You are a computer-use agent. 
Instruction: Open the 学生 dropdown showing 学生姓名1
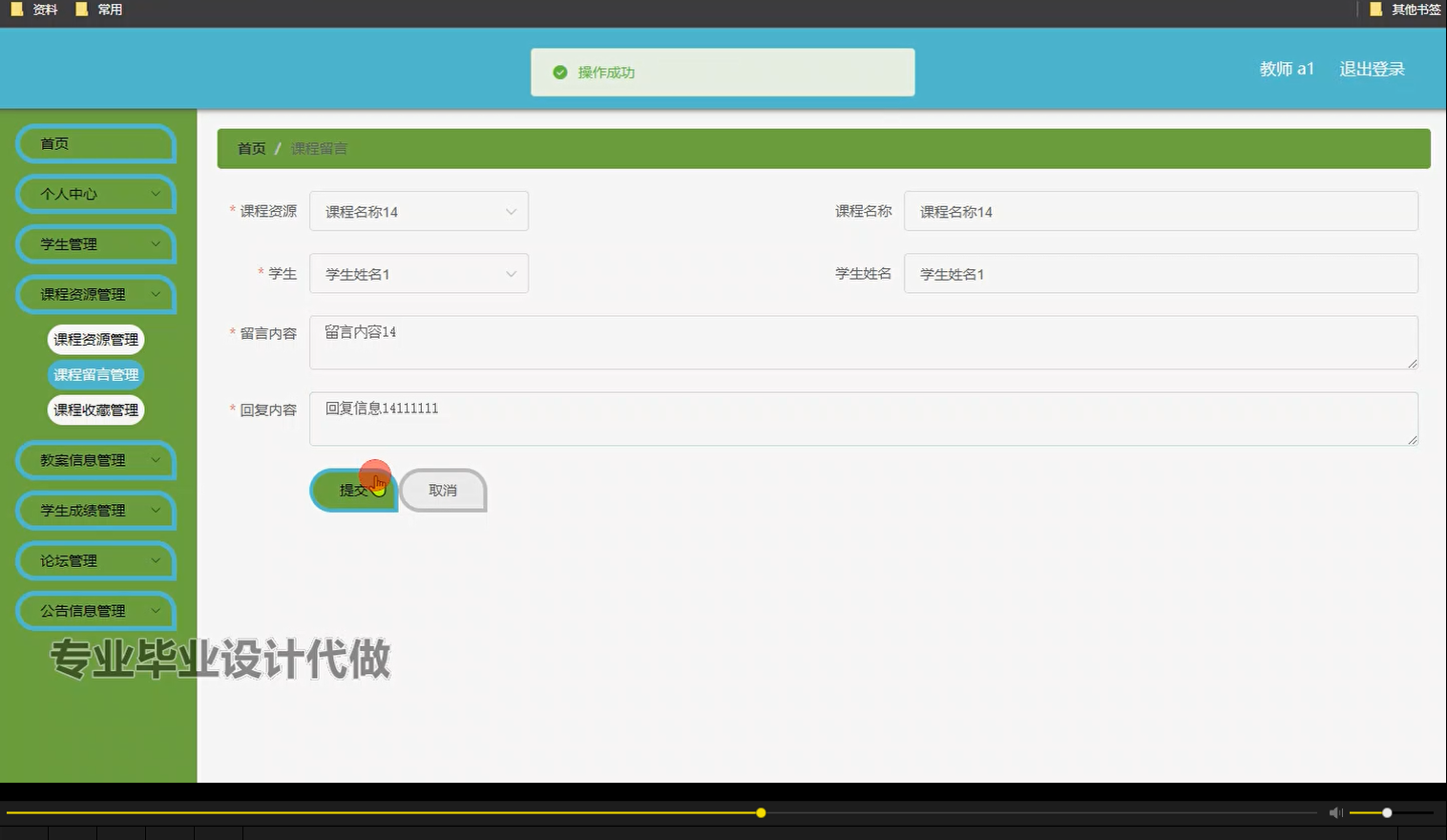pos(418,273)
